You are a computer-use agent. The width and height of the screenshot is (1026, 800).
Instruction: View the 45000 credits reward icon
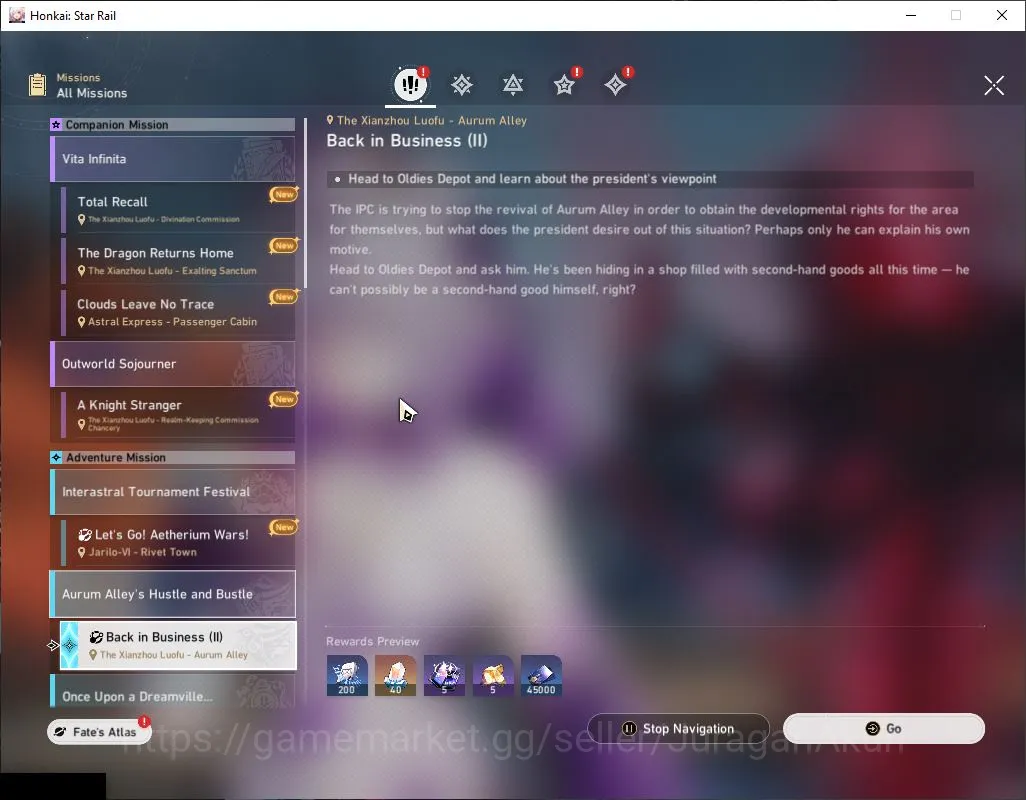click(541, 676)
